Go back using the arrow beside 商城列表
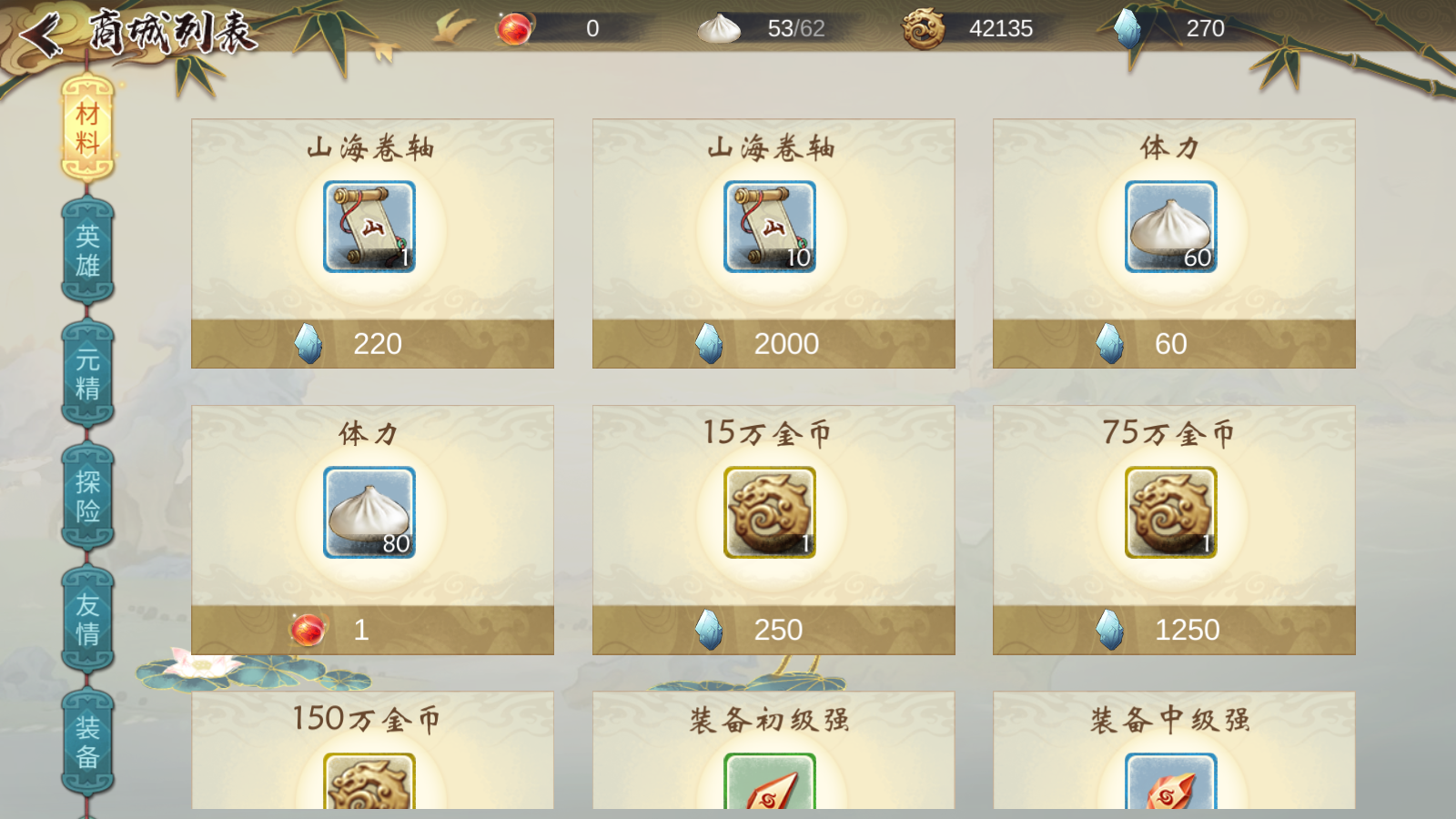1456x819 pixels. pos(42,35)
